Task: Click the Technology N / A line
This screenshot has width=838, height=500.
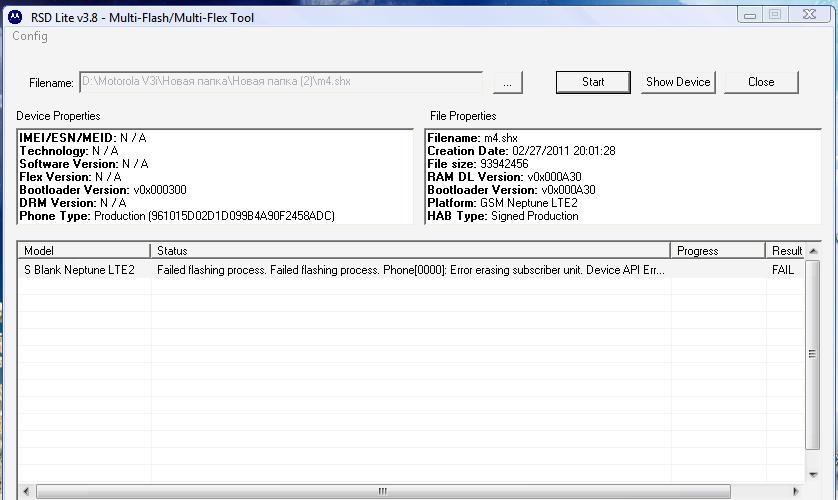Action: pos(69,151)
